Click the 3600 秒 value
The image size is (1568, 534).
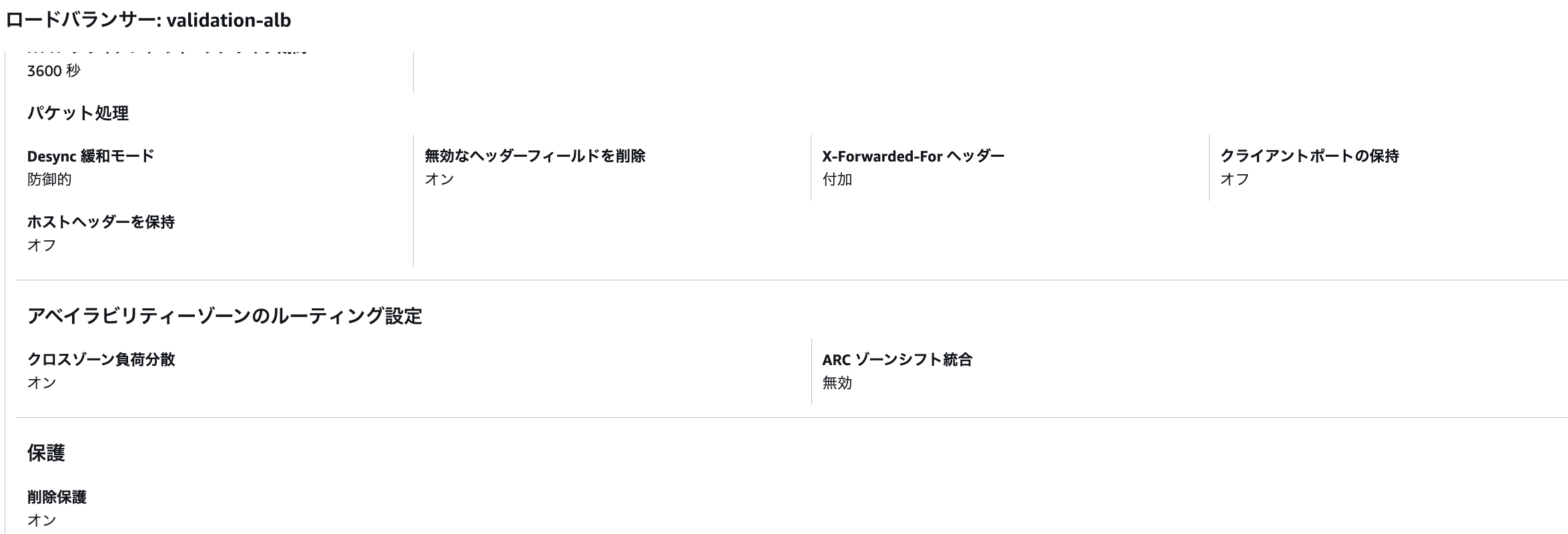(53, 71)
